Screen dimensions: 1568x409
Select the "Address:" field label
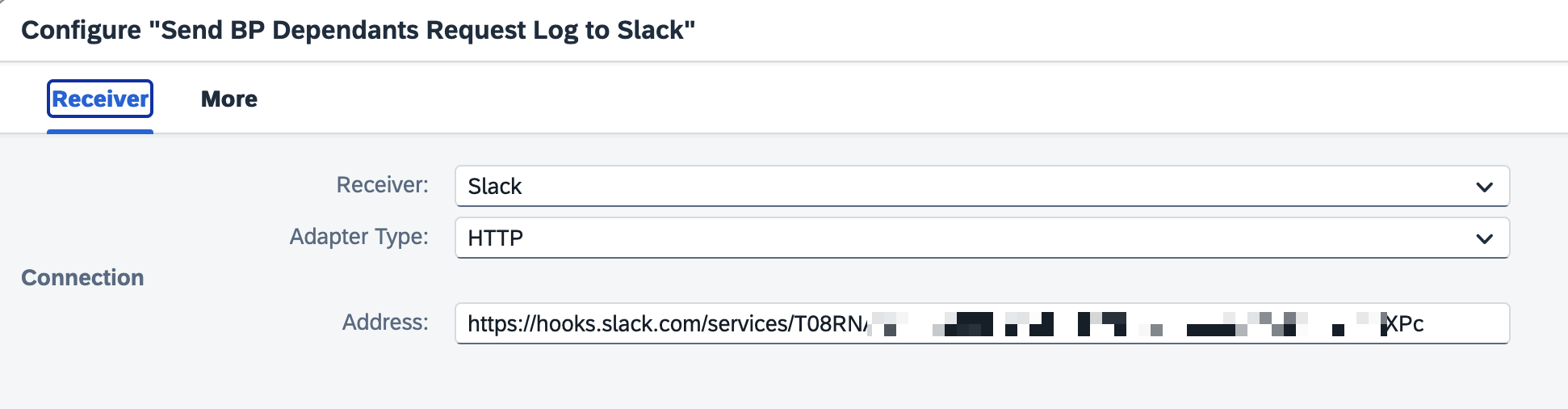[x=385, y=323]
